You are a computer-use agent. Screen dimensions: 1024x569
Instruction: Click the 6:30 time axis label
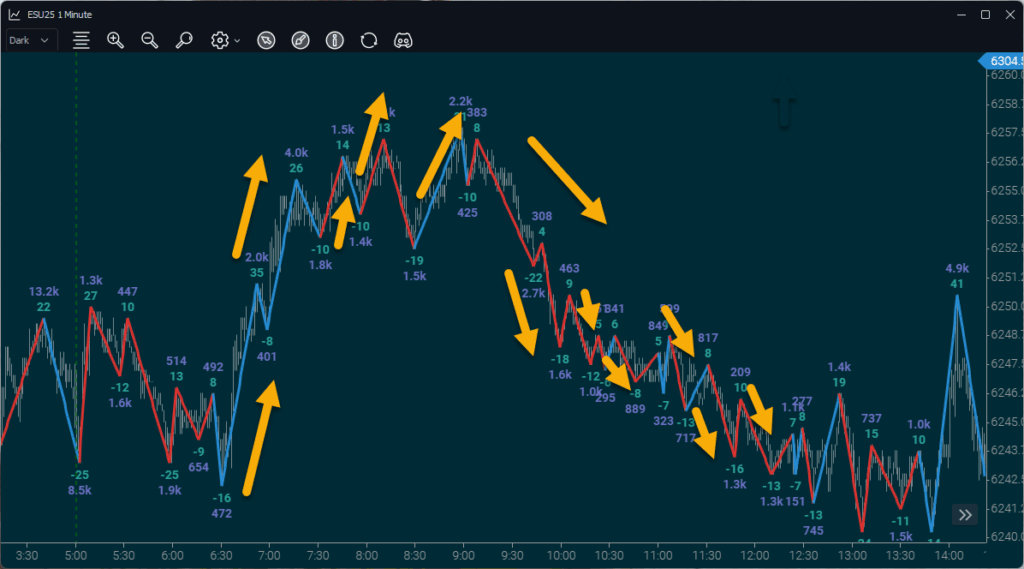(221, 556)
